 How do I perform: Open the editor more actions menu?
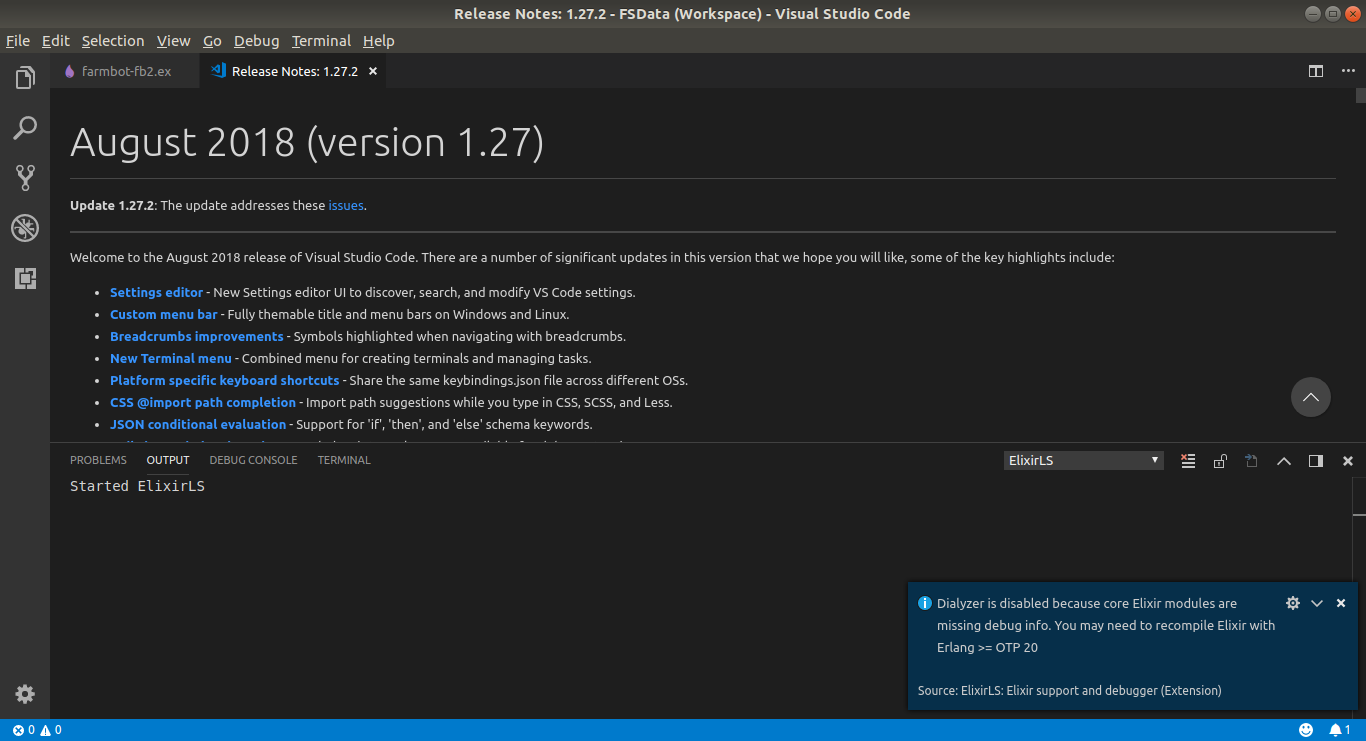1348,71
